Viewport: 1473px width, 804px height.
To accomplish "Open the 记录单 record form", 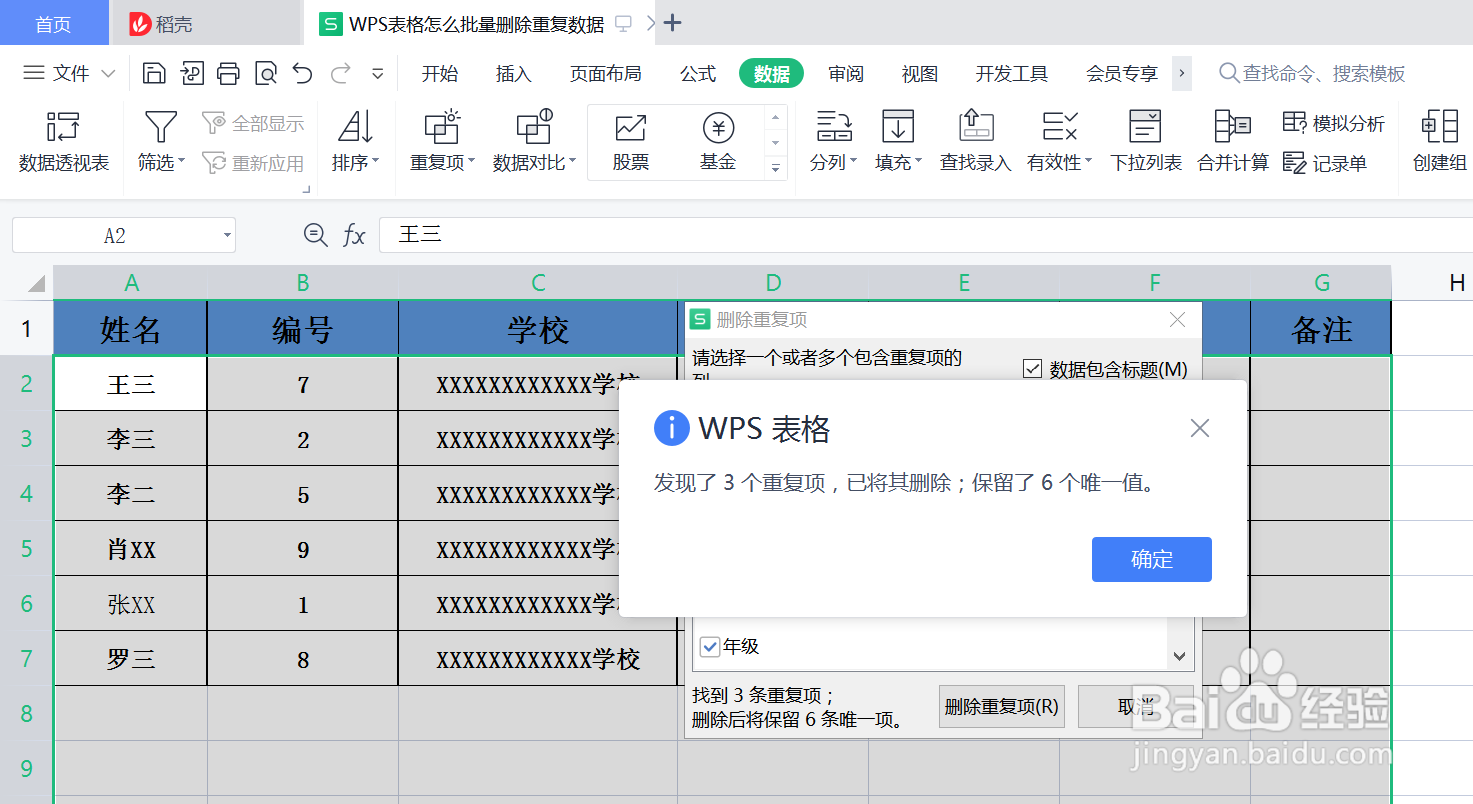I will coord(1325,163).
